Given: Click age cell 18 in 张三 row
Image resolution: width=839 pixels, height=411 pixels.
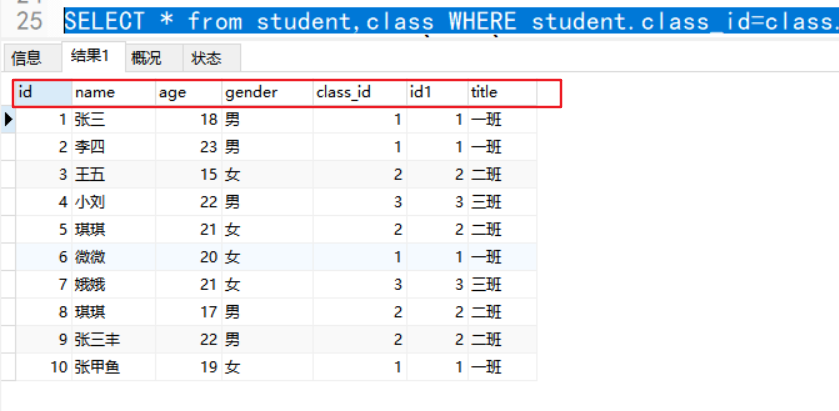Looking at the screenshot, I should (188, 119).
